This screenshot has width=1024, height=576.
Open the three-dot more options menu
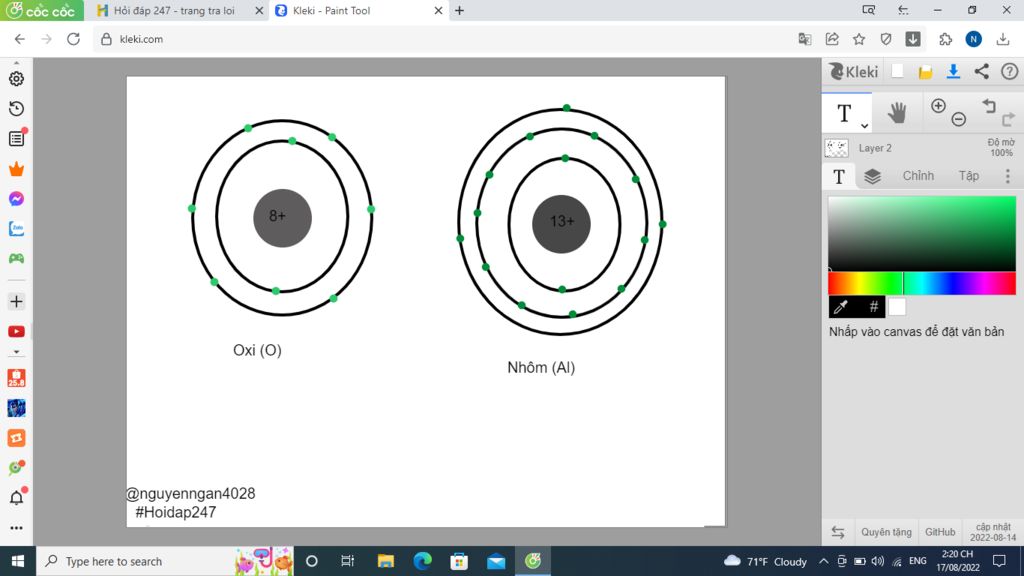click(x=1008, y=176)
